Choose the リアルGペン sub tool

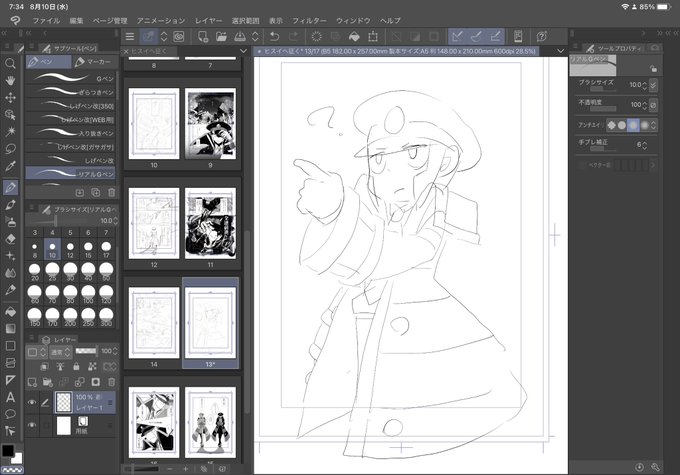pos(71,174)
